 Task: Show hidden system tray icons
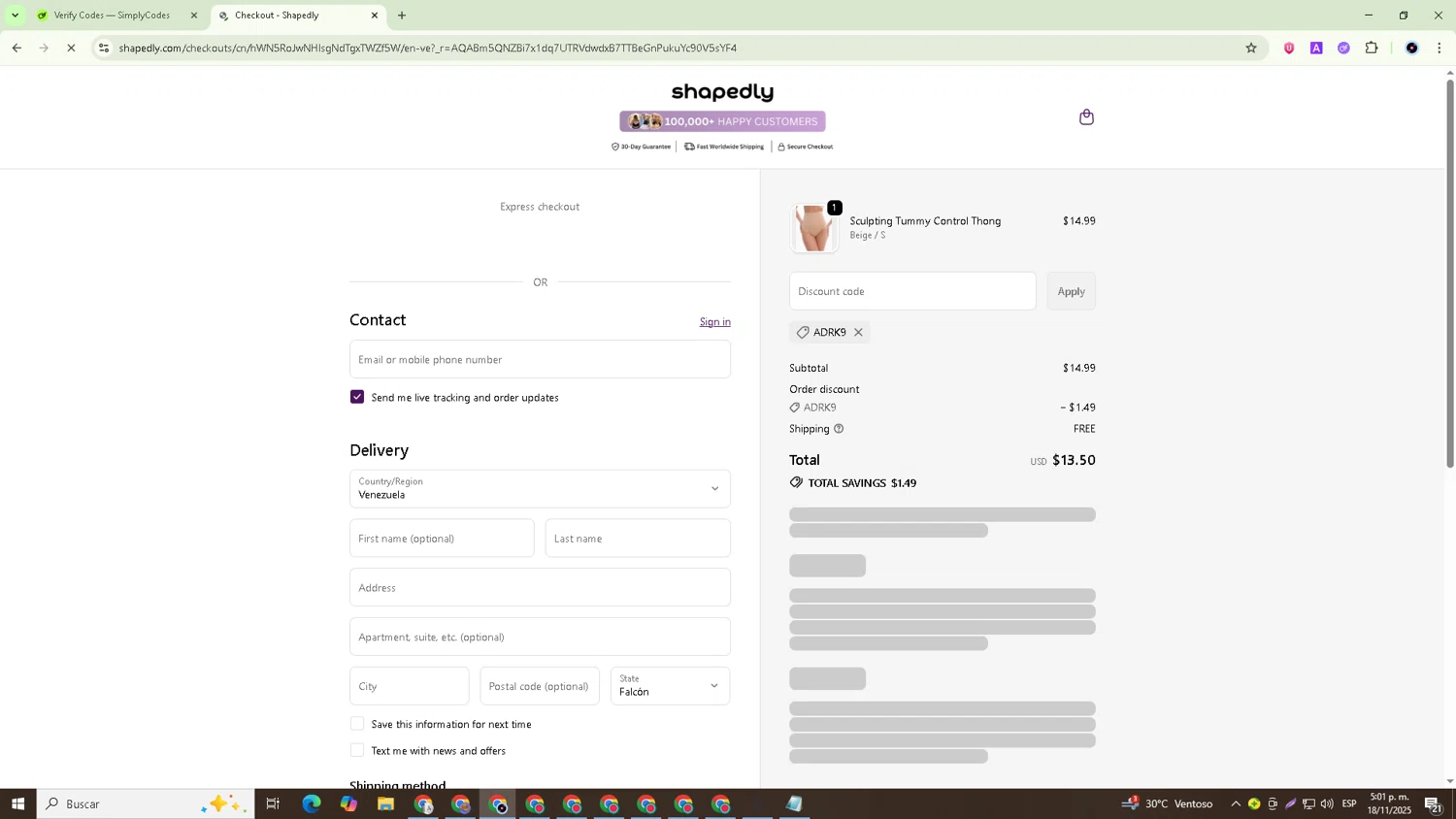click(1235, 803)
